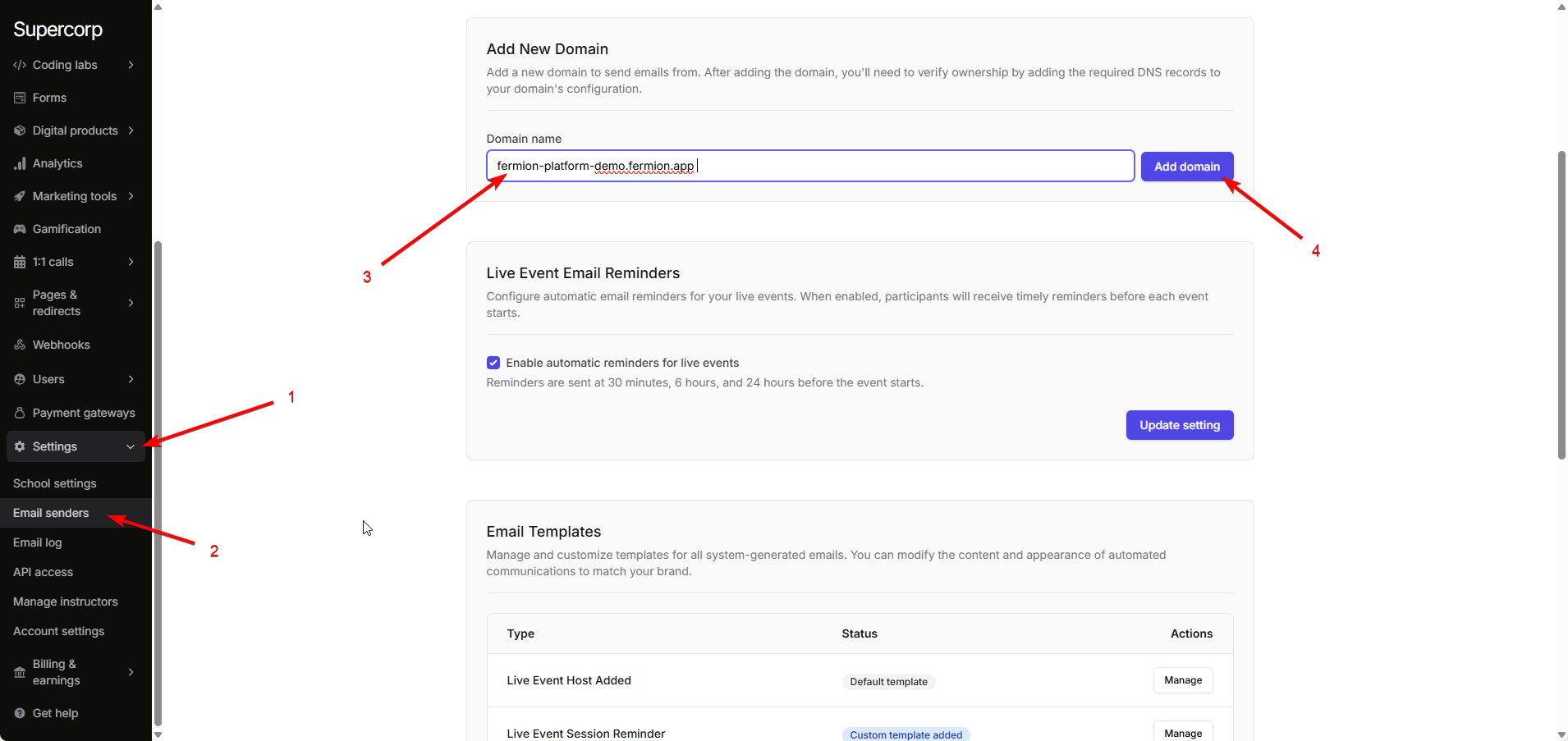This screenshot has height=741, width=1568.
Task: Go to Manage instructors
Action: tap(66, 601)
